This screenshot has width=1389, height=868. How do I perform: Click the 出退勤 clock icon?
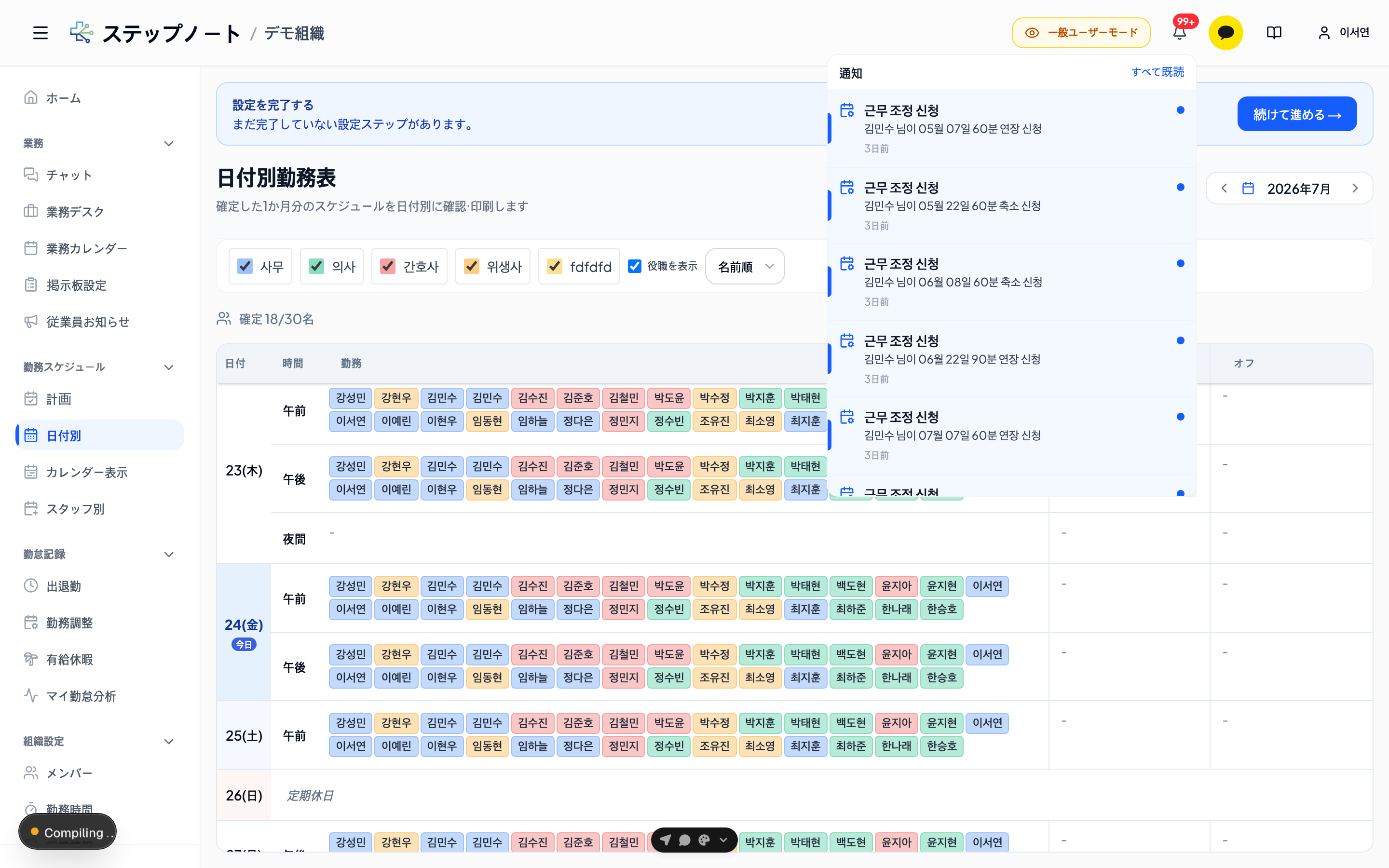(31, 586)
